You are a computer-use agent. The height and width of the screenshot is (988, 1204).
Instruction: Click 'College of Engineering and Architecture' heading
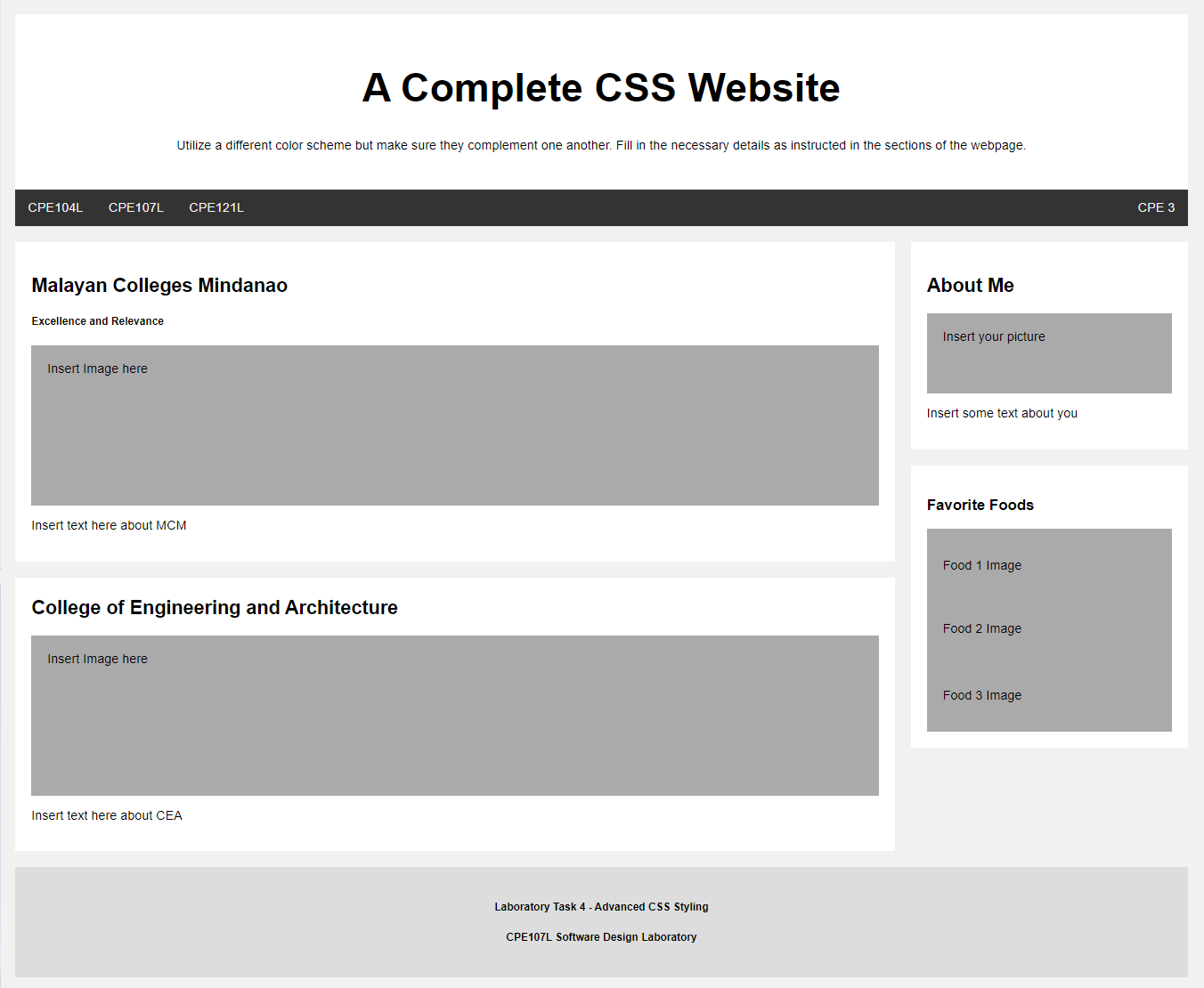215,607
